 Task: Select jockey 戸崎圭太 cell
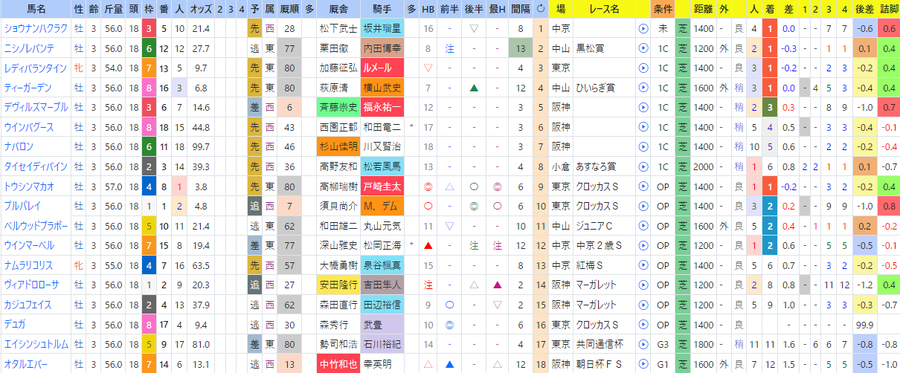click(382, 186)
